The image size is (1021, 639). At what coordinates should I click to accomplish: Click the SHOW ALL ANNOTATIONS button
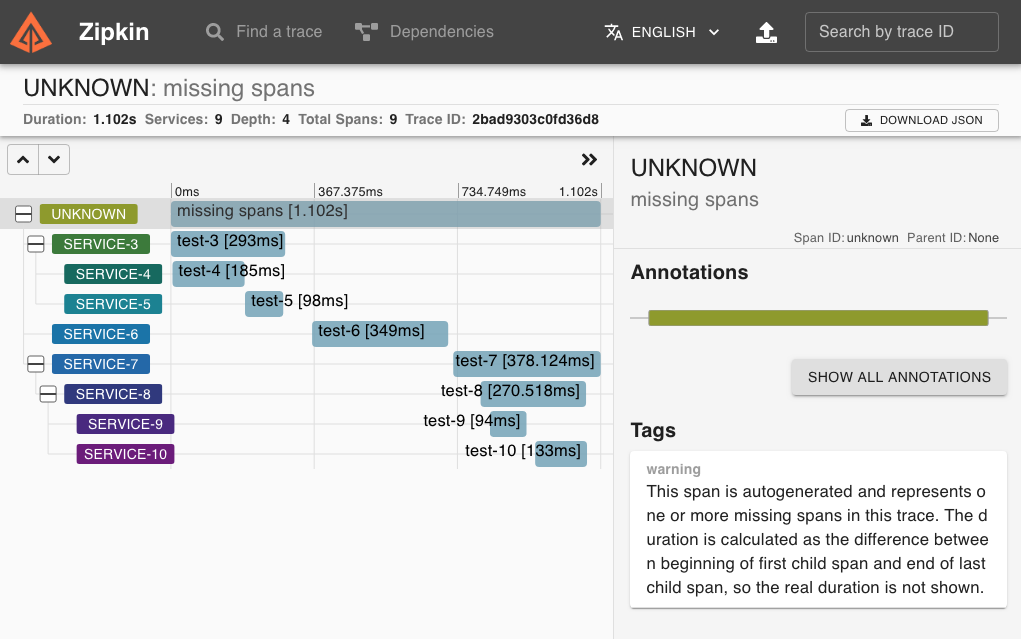coord(898,377)
